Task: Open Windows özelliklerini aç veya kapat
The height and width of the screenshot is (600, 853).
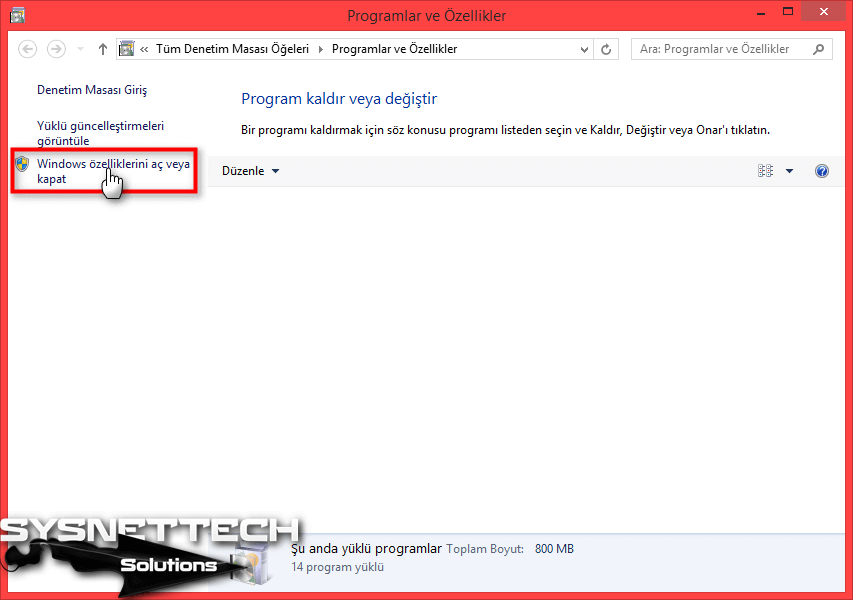Action: pos(113,171)
